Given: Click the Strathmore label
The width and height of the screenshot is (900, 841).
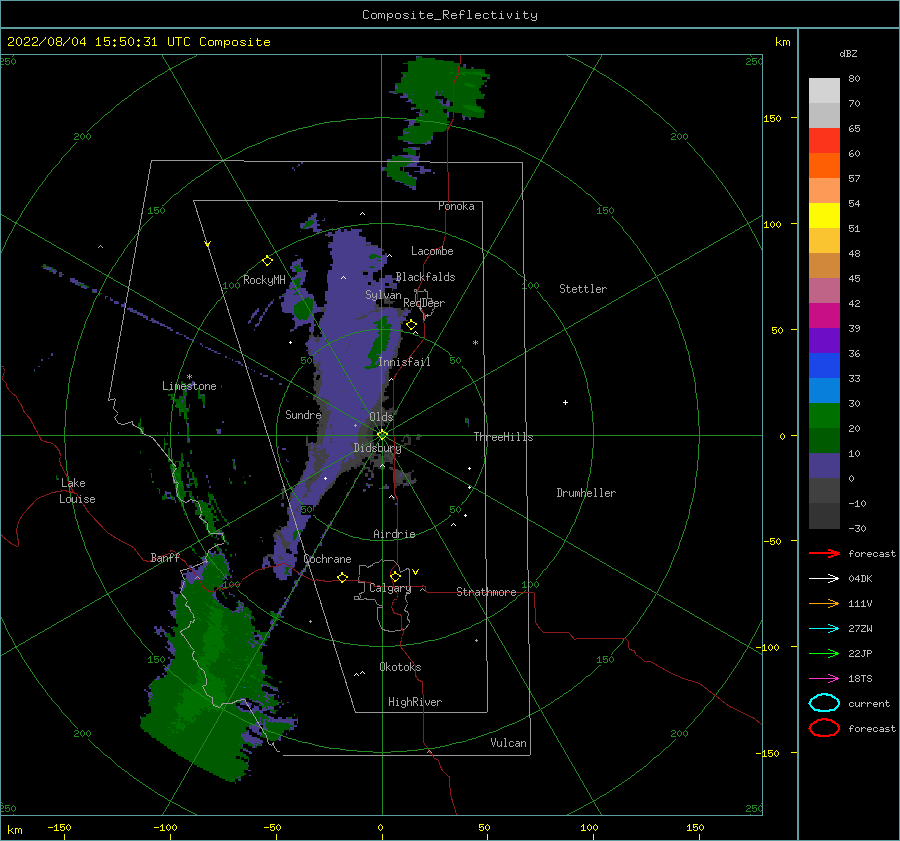Looking at the screenshot, I should tap(486, 592).
